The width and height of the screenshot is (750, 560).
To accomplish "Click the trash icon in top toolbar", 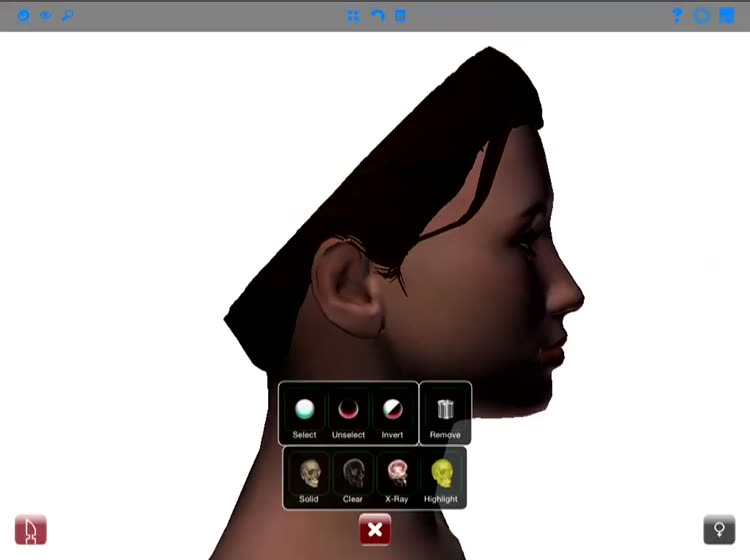I will point(400,16).
